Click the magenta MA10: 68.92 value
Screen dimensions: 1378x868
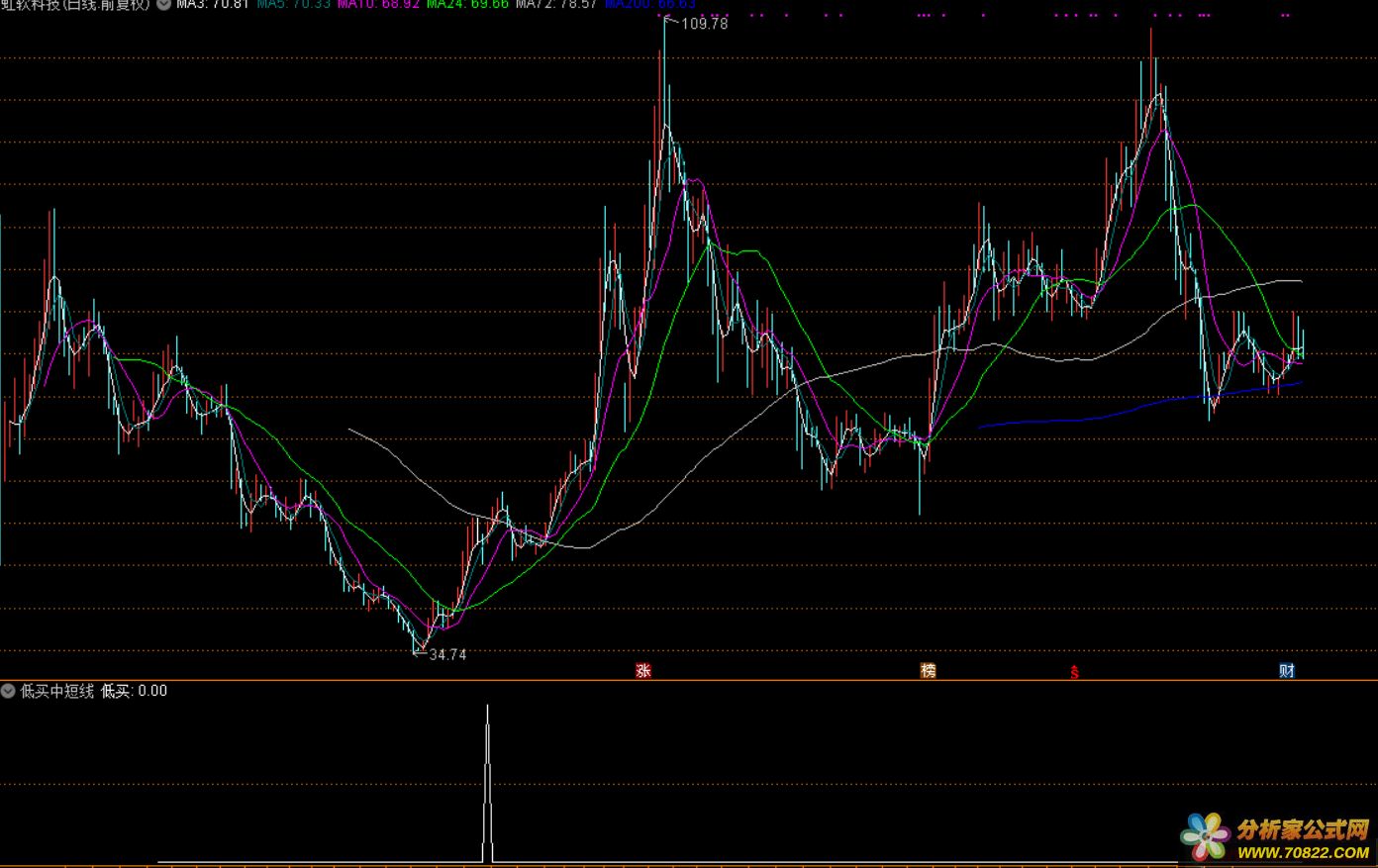point(378,4)
